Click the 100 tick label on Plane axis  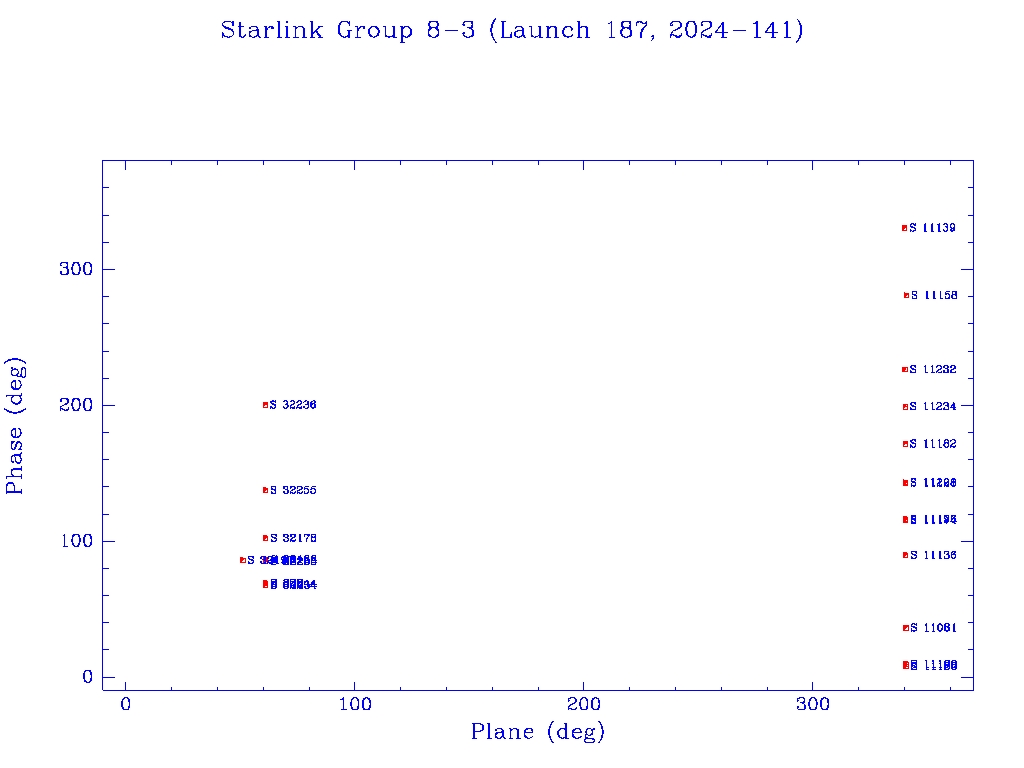[355, 704]
